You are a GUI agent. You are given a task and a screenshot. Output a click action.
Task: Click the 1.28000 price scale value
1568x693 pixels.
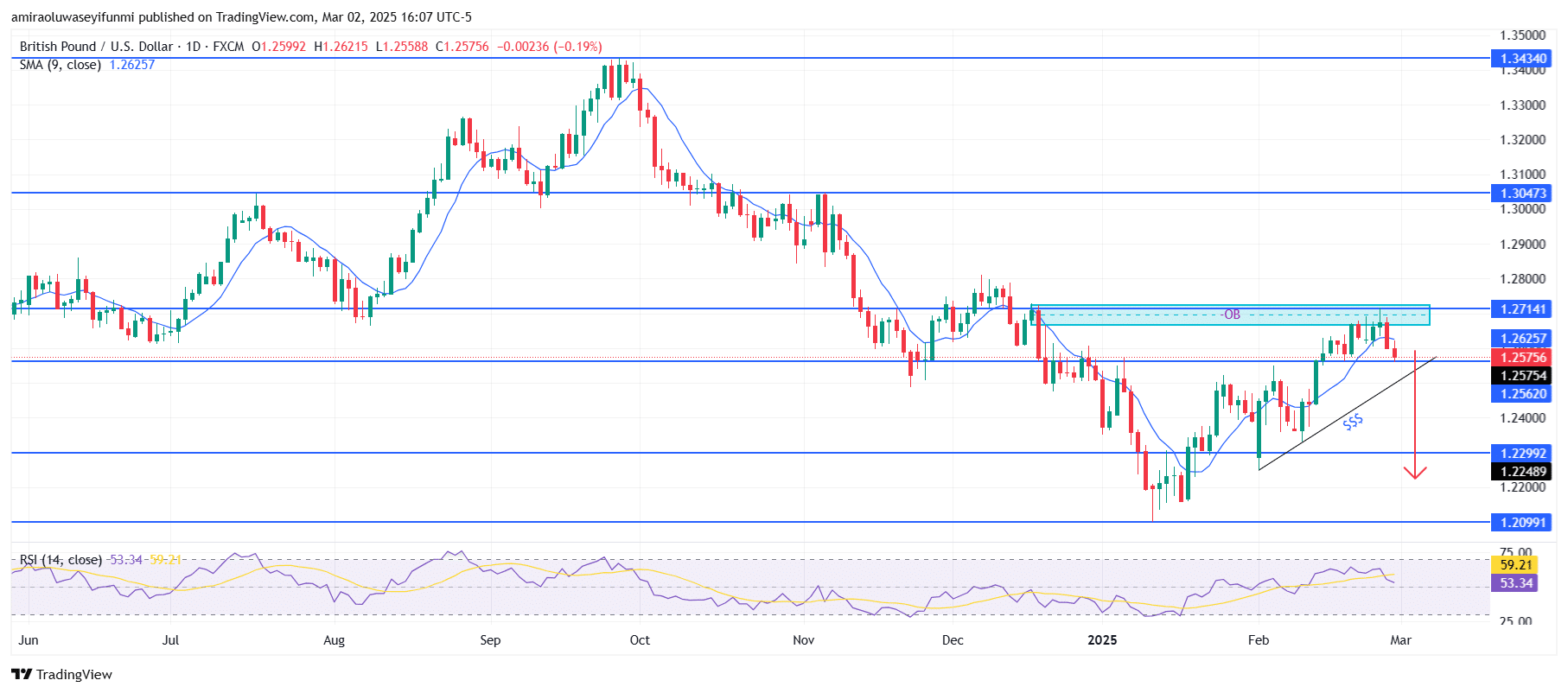1522,279
